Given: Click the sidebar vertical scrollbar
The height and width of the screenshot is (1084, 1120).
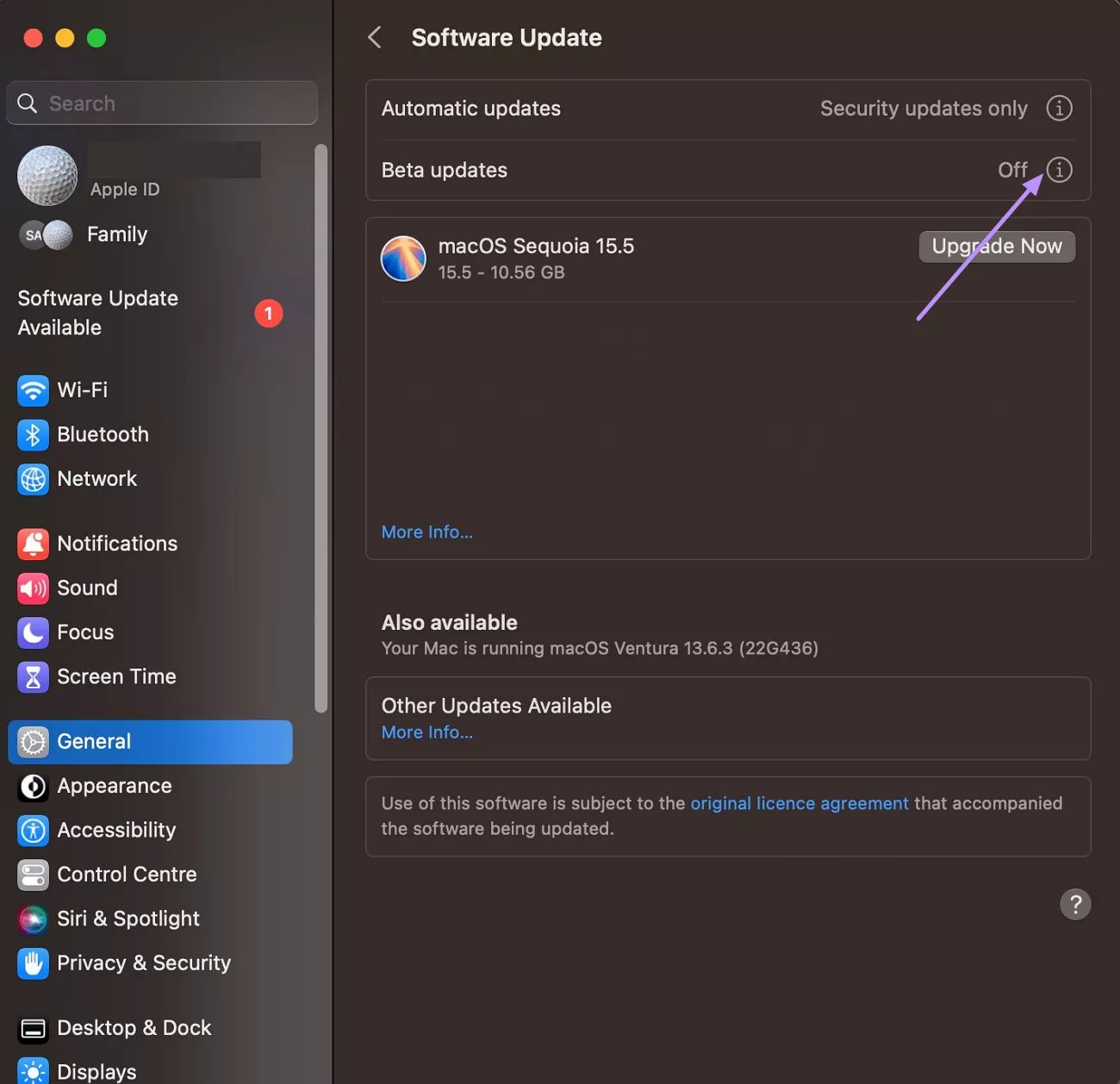Looking at the screenshot, I should 321,428.
